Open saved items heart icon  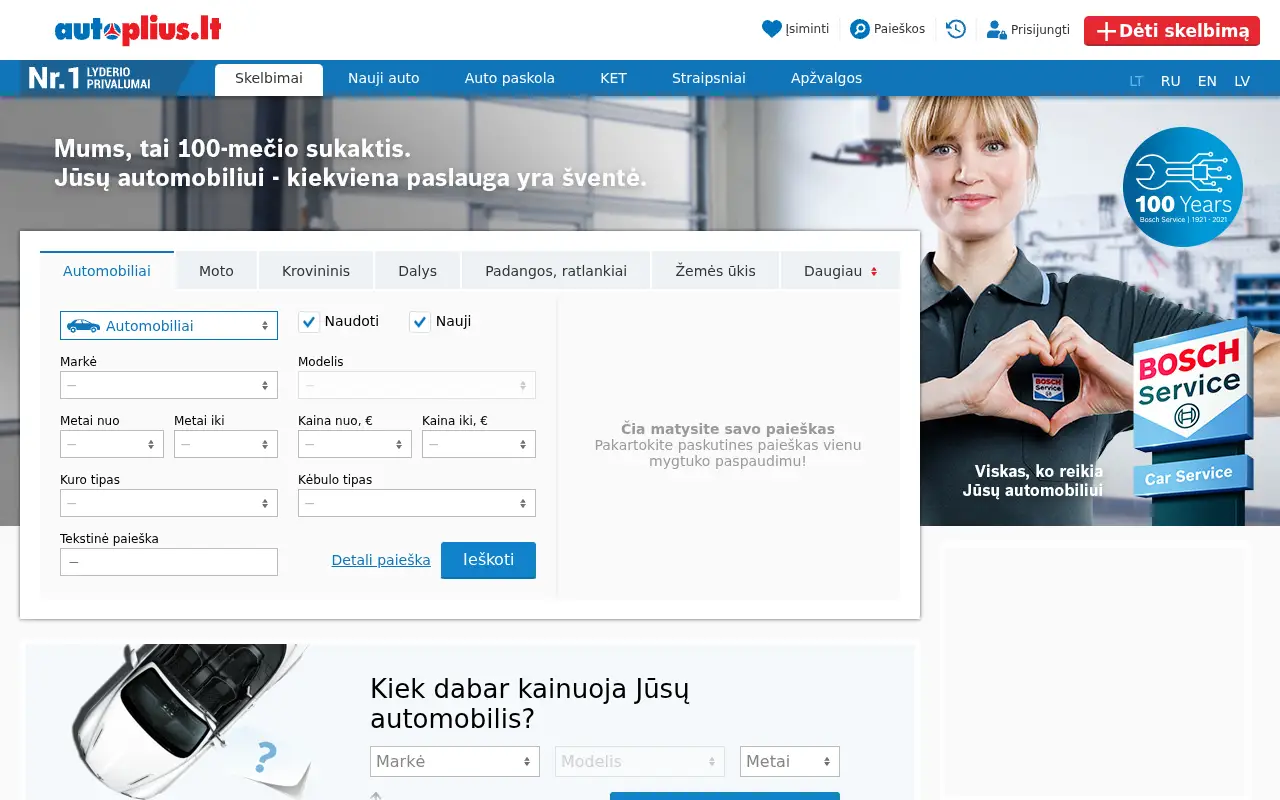(x=771, y=29)
